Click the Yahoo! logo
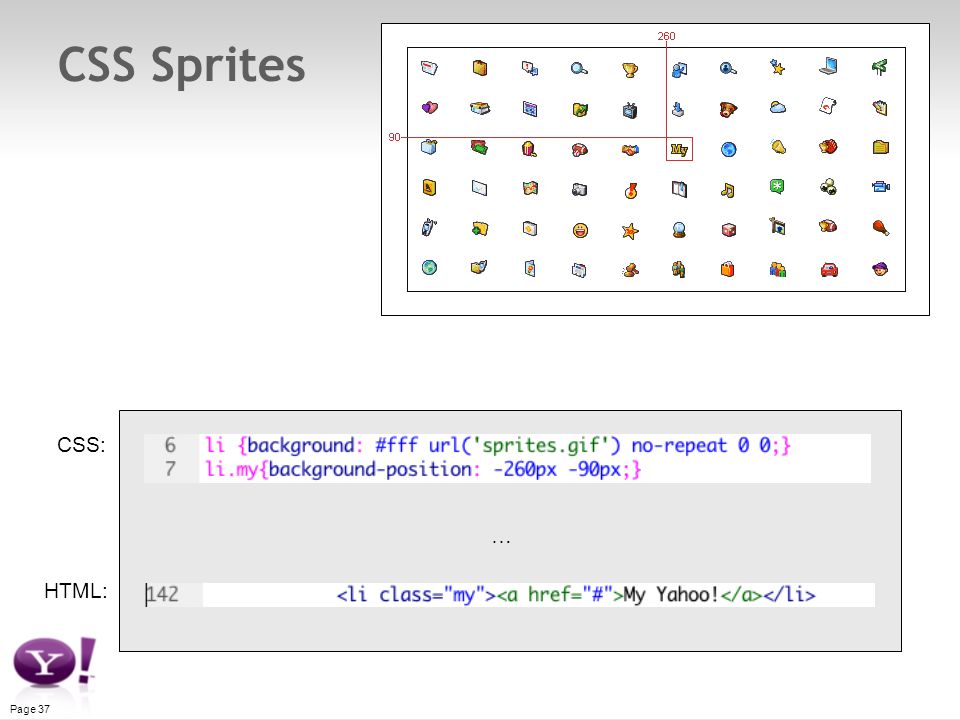This screenshot has height=720, width=960. pos(54,661)
